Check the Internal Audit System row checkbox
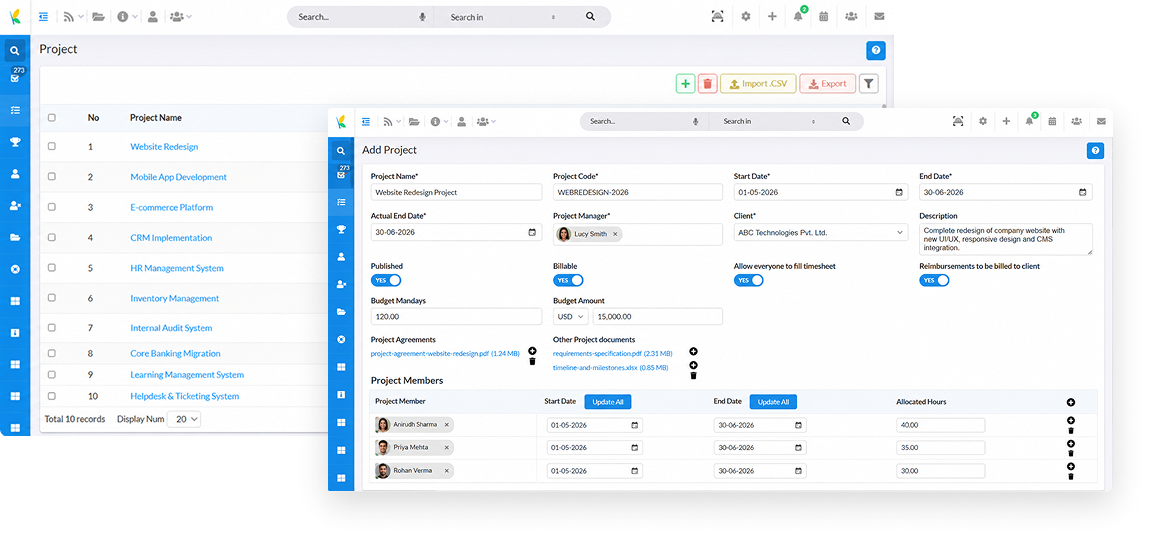Viewport: 1149px width, 540px height. [51, 328]
